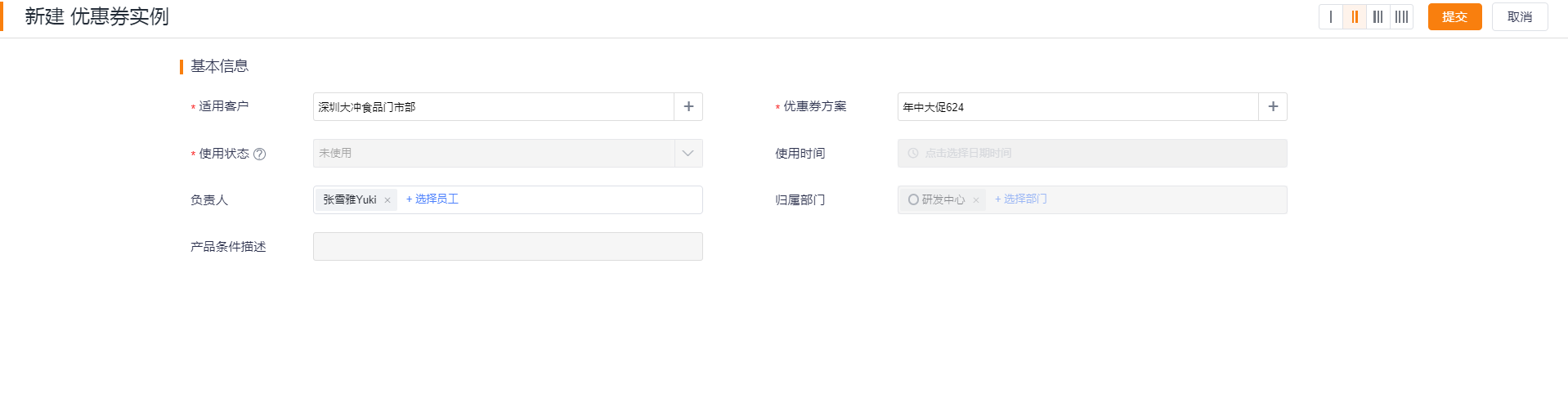
Task: Click the + 选择部门 link
Action: pyautogui.click(x=1020, y=199)
